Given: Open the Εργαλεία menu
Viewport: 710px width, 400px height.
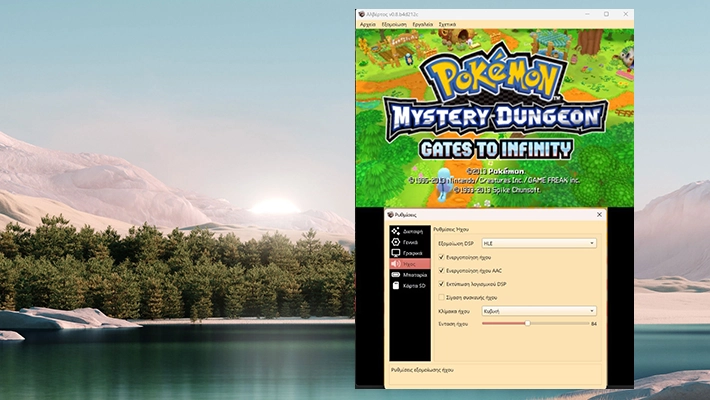Looking at the screenshot, I should (422, 24).
